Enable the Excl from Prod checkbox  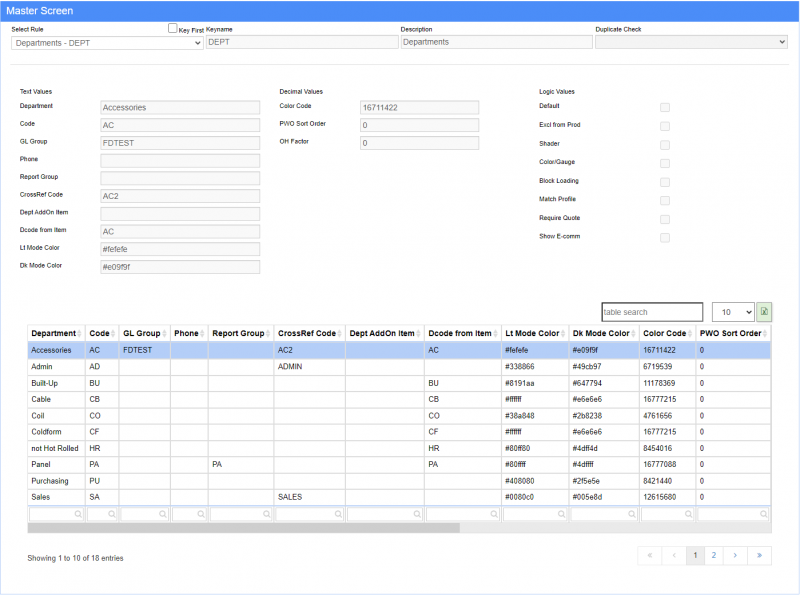click(x=665, y=125)
